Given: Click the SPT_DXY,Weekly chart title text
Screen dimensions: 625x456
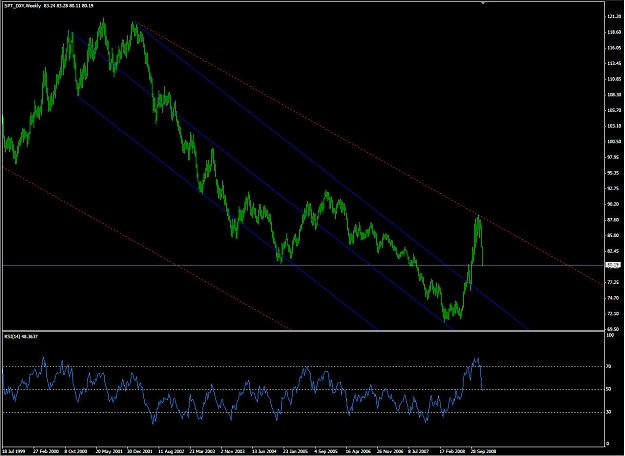Looking at the screenshot, I should pyautogui.click(x=22, y=6).
